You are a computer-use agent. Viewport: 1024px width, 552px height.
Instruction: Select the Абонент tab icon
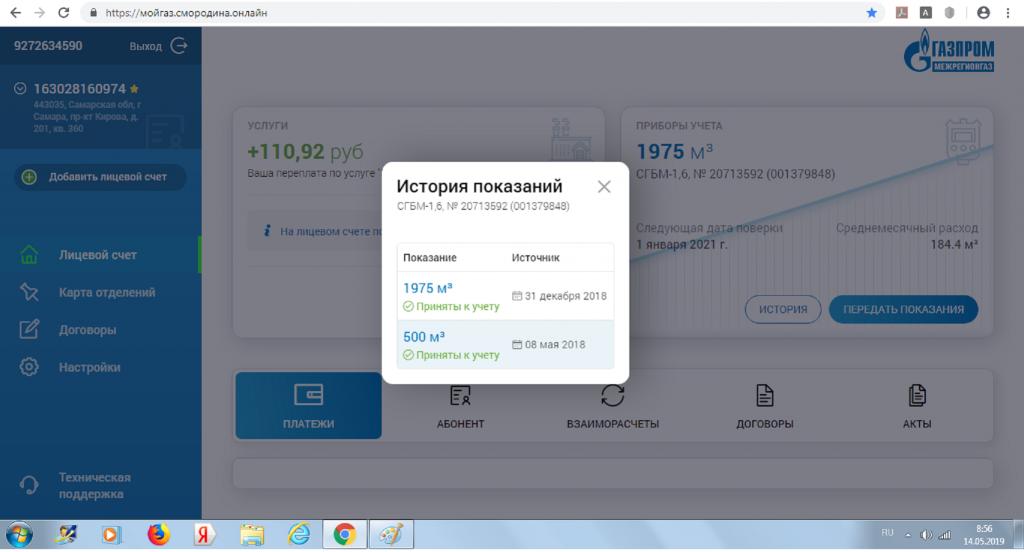point(460,396)
